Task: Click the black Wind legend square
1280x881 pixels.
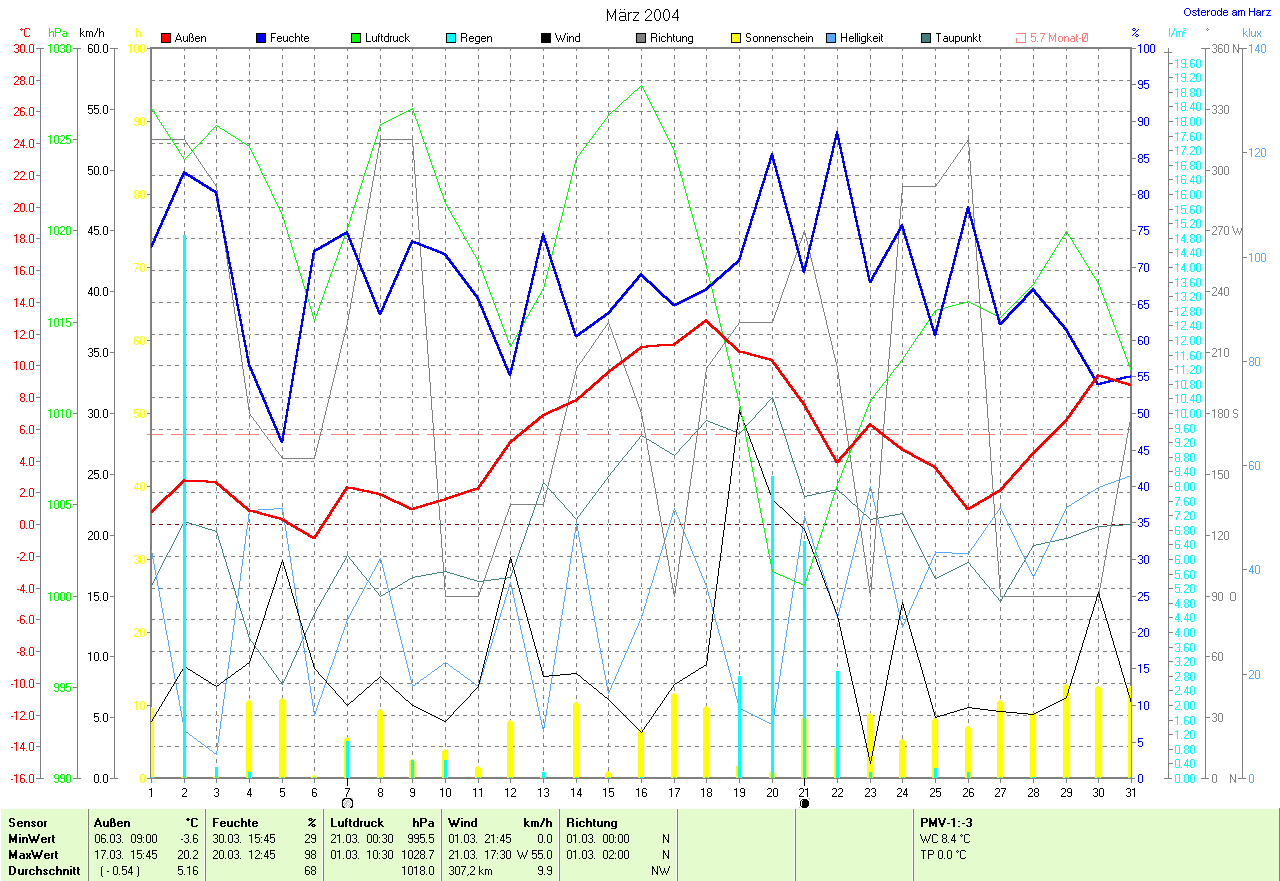Action: [x=546, y=38]
